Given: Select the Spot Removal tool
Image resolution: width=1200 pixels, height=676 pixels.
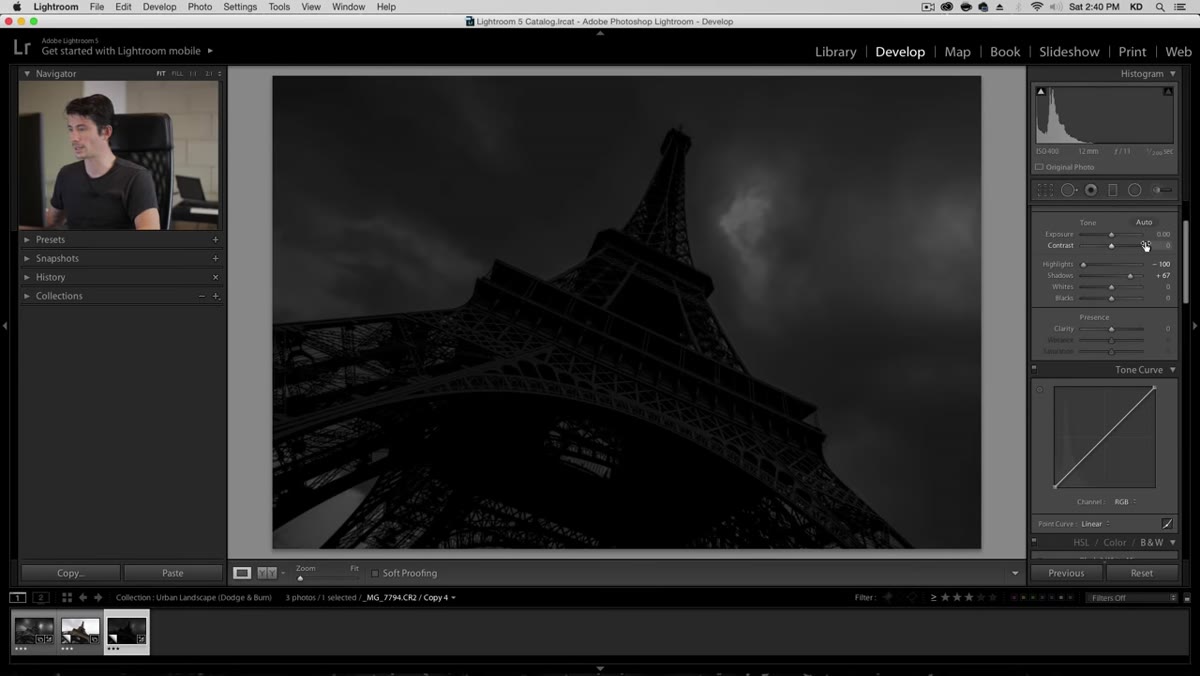Looking at the screenshot, I should tap(1069, 190).
